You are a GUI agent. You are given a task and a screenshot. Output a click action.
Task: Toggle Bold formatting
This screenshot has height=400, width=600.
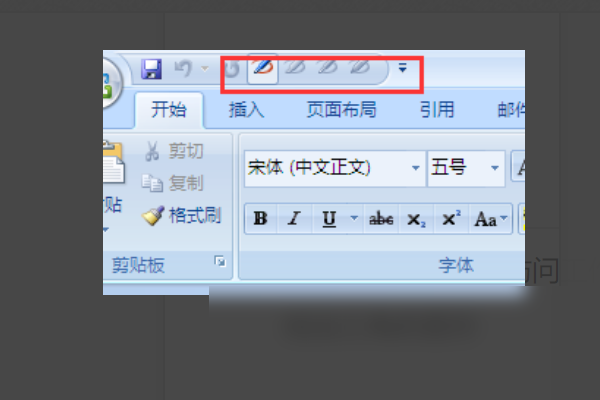tap(261, 219)
